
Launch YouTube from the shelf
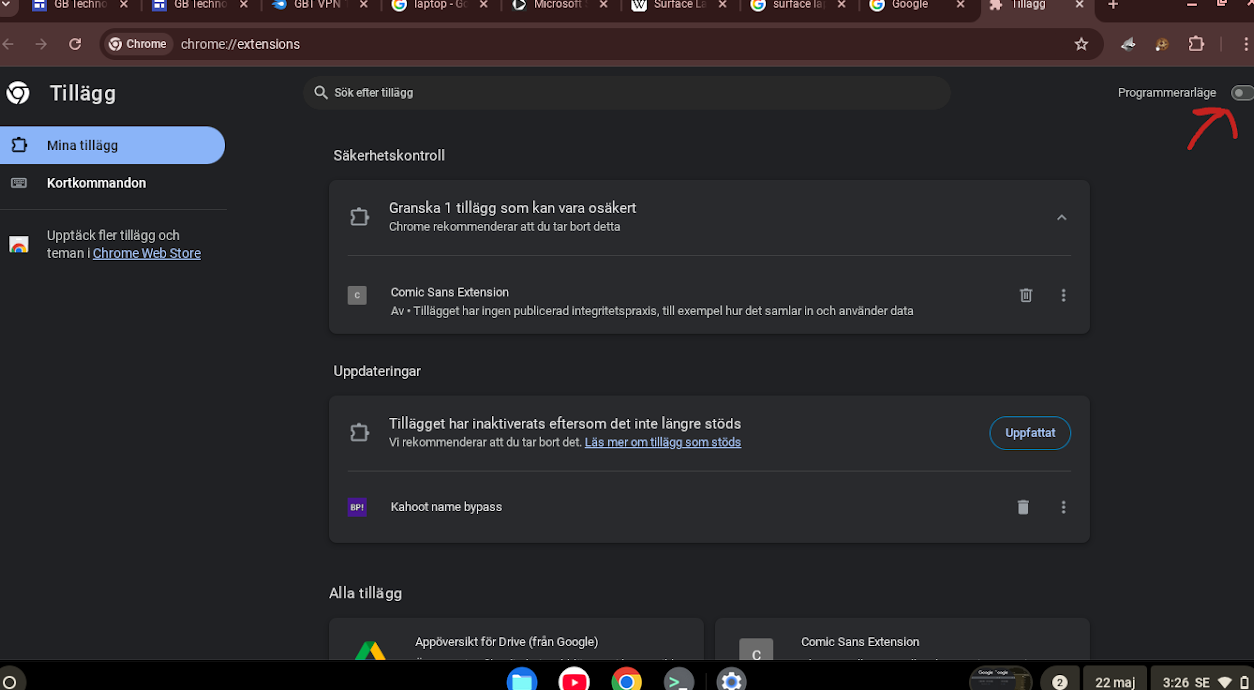pyautogui.click(x=574, y=681)
